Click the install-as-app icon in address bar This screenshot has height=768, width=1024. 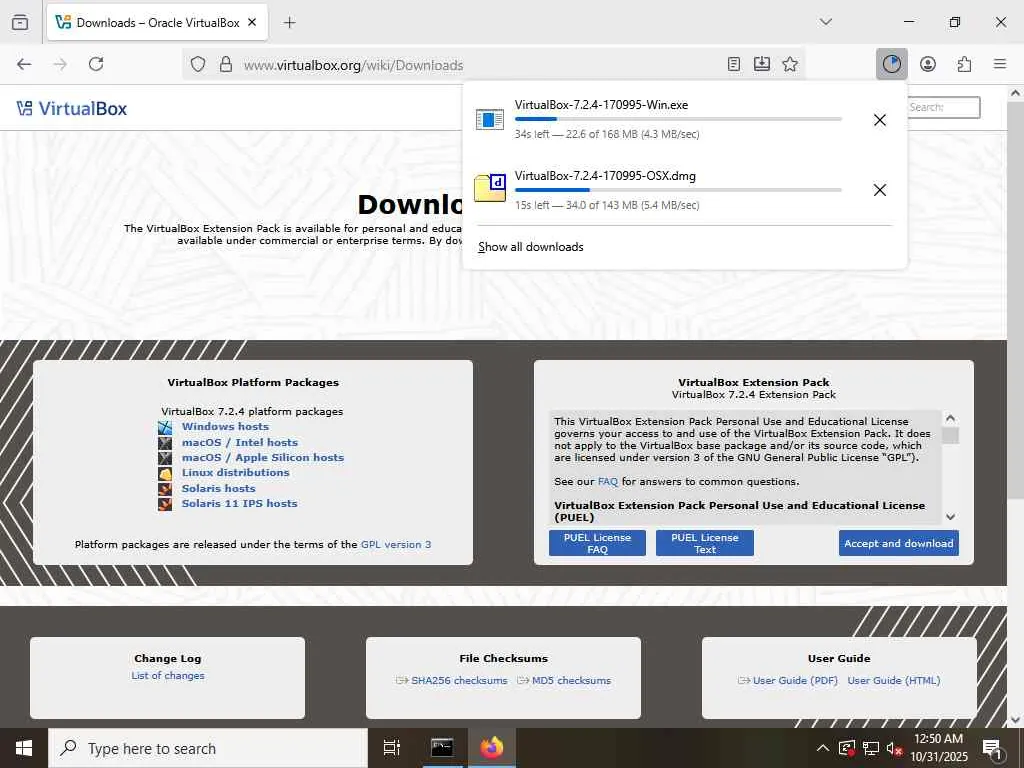[761, 64]
